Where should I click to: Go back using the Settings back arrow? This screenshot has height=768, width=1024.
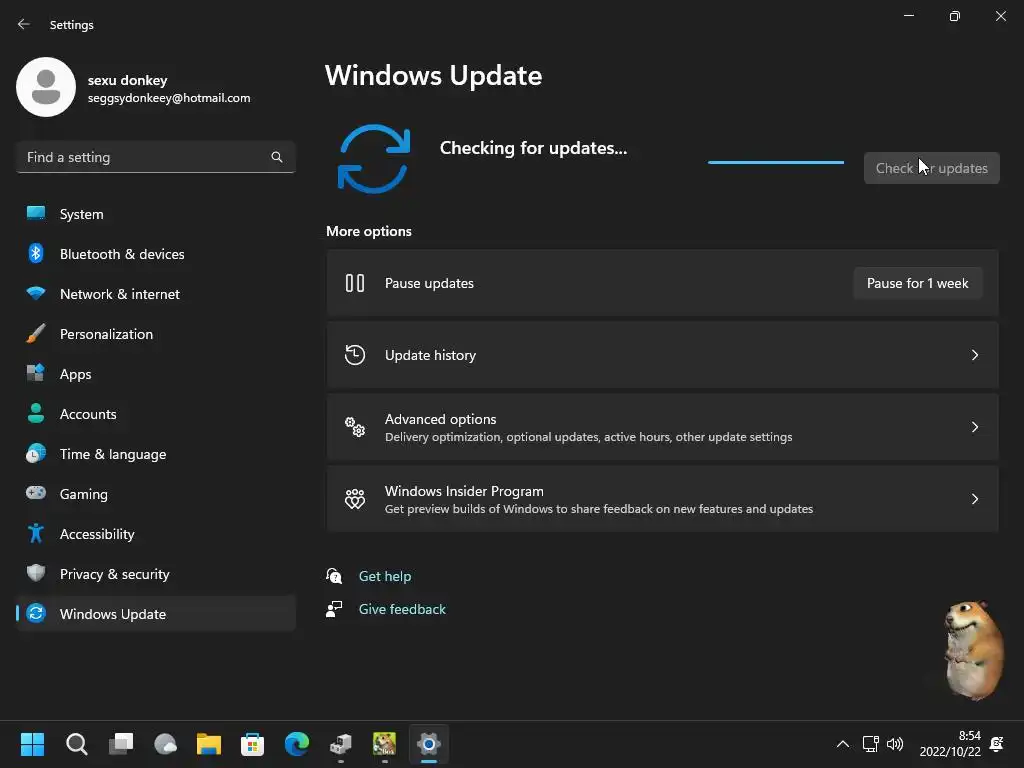(24, 24)
